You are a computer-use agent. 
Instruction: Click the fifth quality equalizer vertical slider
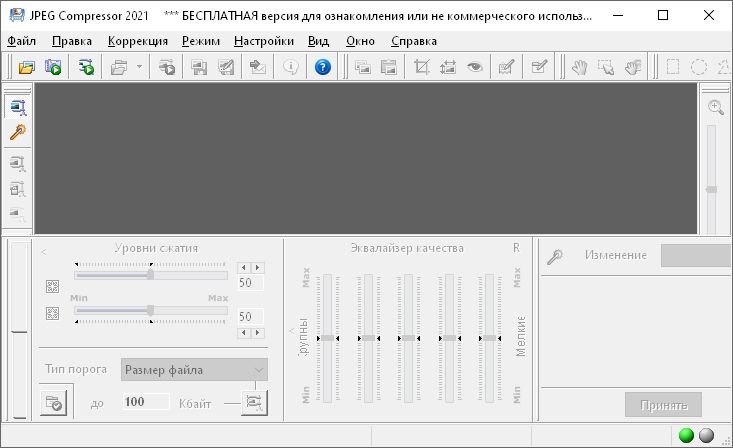coord(489,338)
